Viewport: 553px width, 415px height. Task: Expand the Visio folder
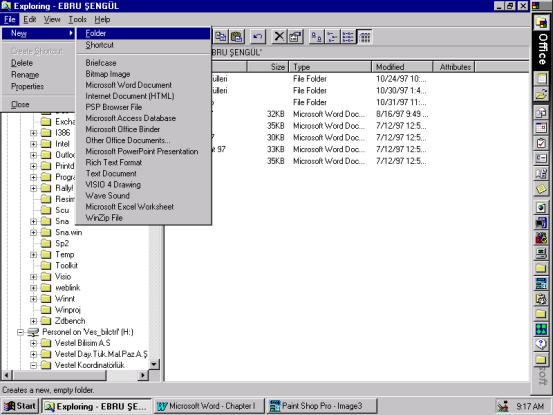pos(34,277)
